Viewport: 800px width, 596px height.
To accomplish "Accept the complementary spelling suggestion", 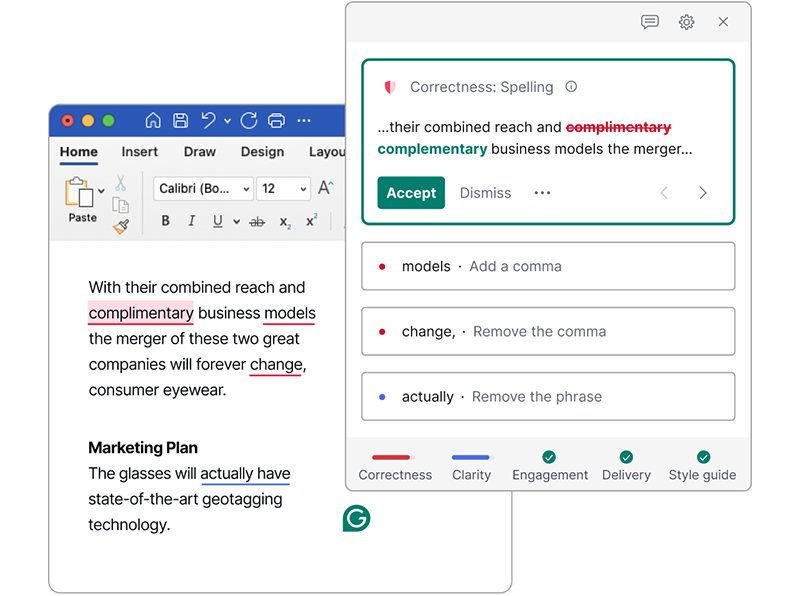I will [411, 193].
